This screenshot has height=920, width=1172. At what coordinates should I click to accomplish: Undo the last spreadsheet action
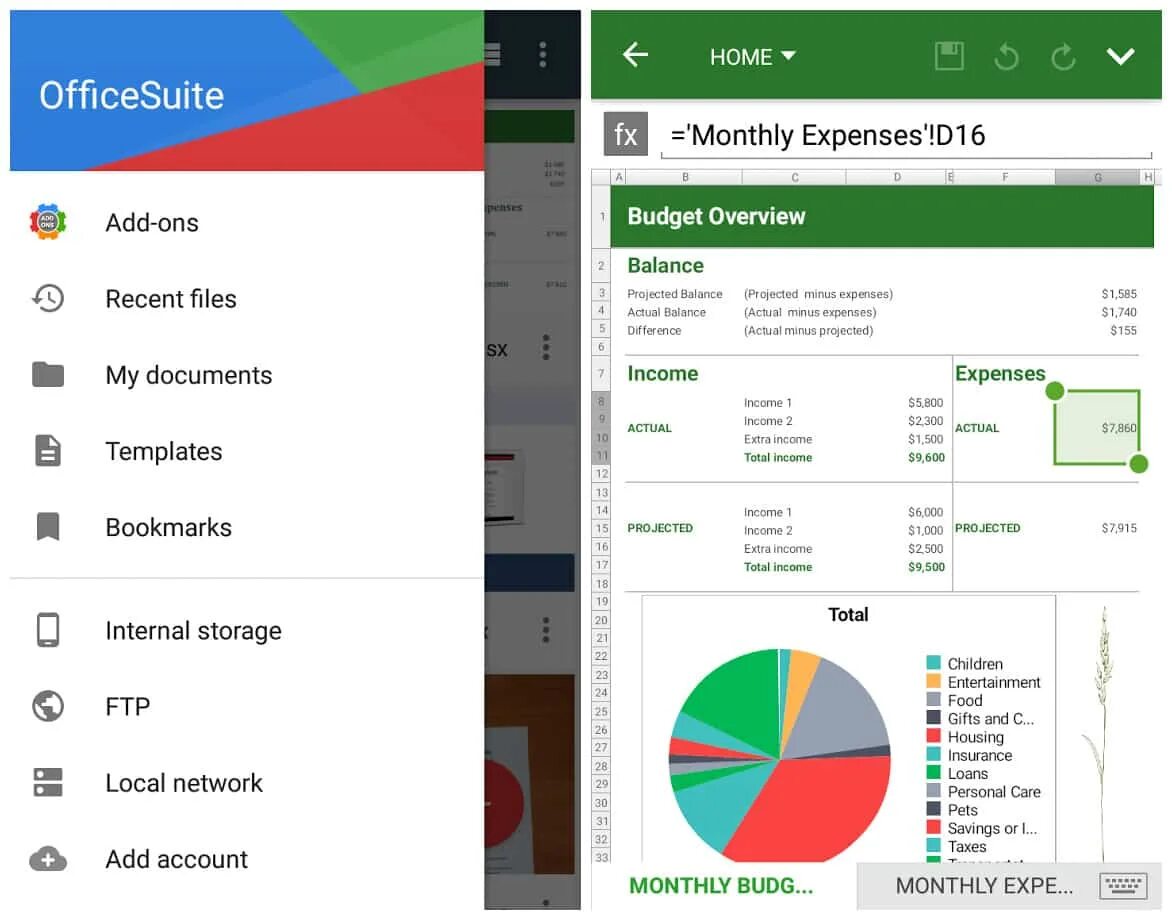[x=1007, y=56]
